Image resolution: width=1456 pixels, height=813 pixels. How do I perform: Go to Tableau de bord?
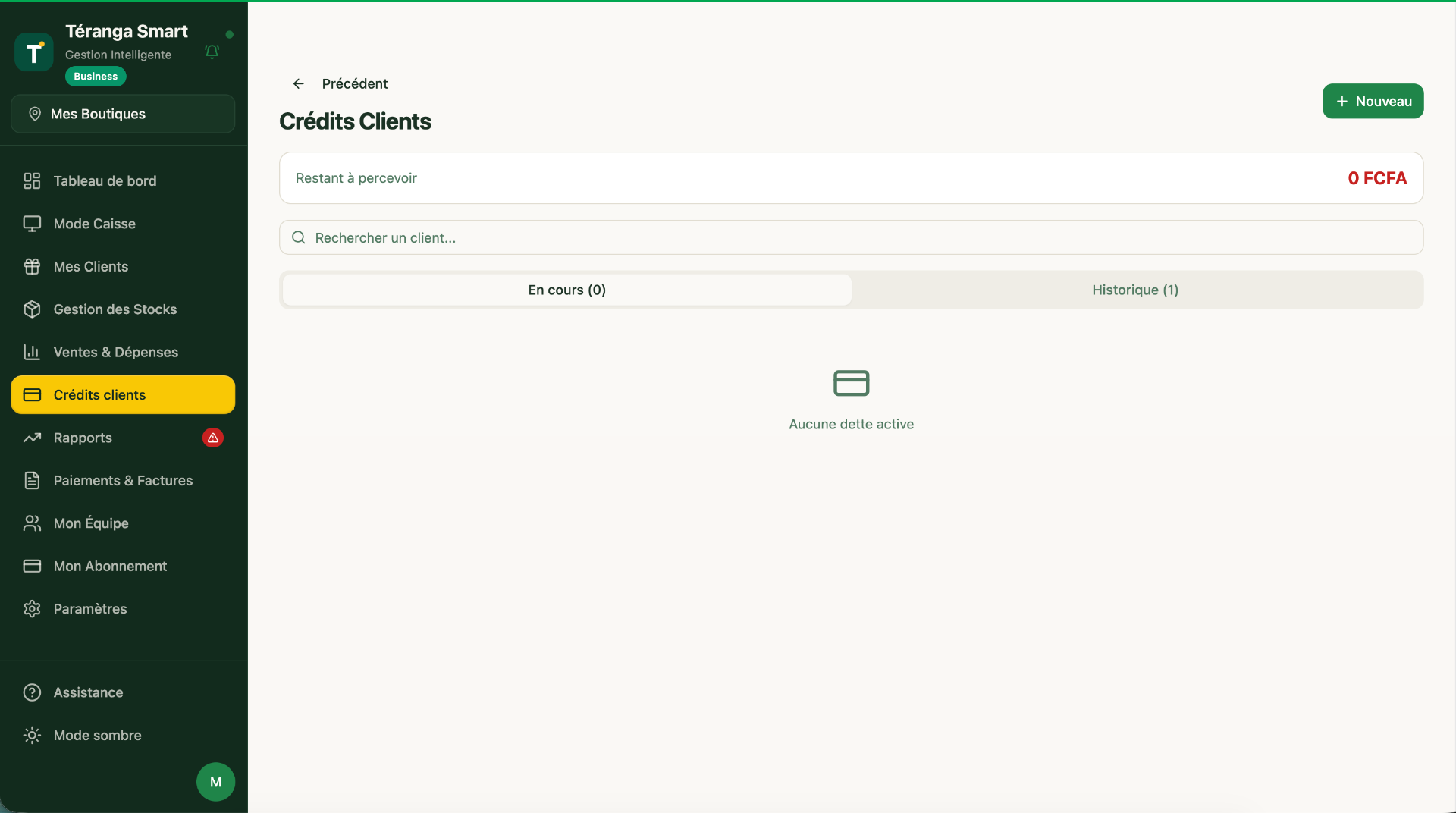pyautogui.click(x=123, y=180)
